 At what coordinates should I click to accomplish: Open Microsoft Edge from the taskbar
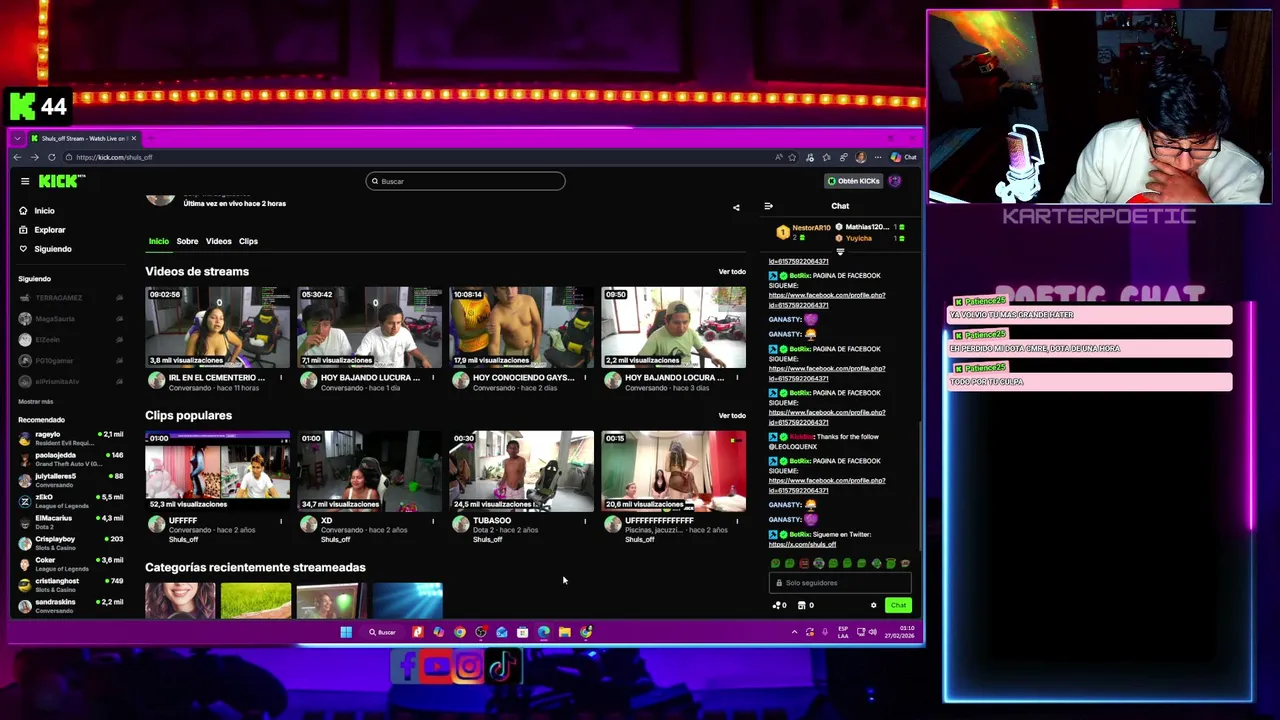(544, 632)
